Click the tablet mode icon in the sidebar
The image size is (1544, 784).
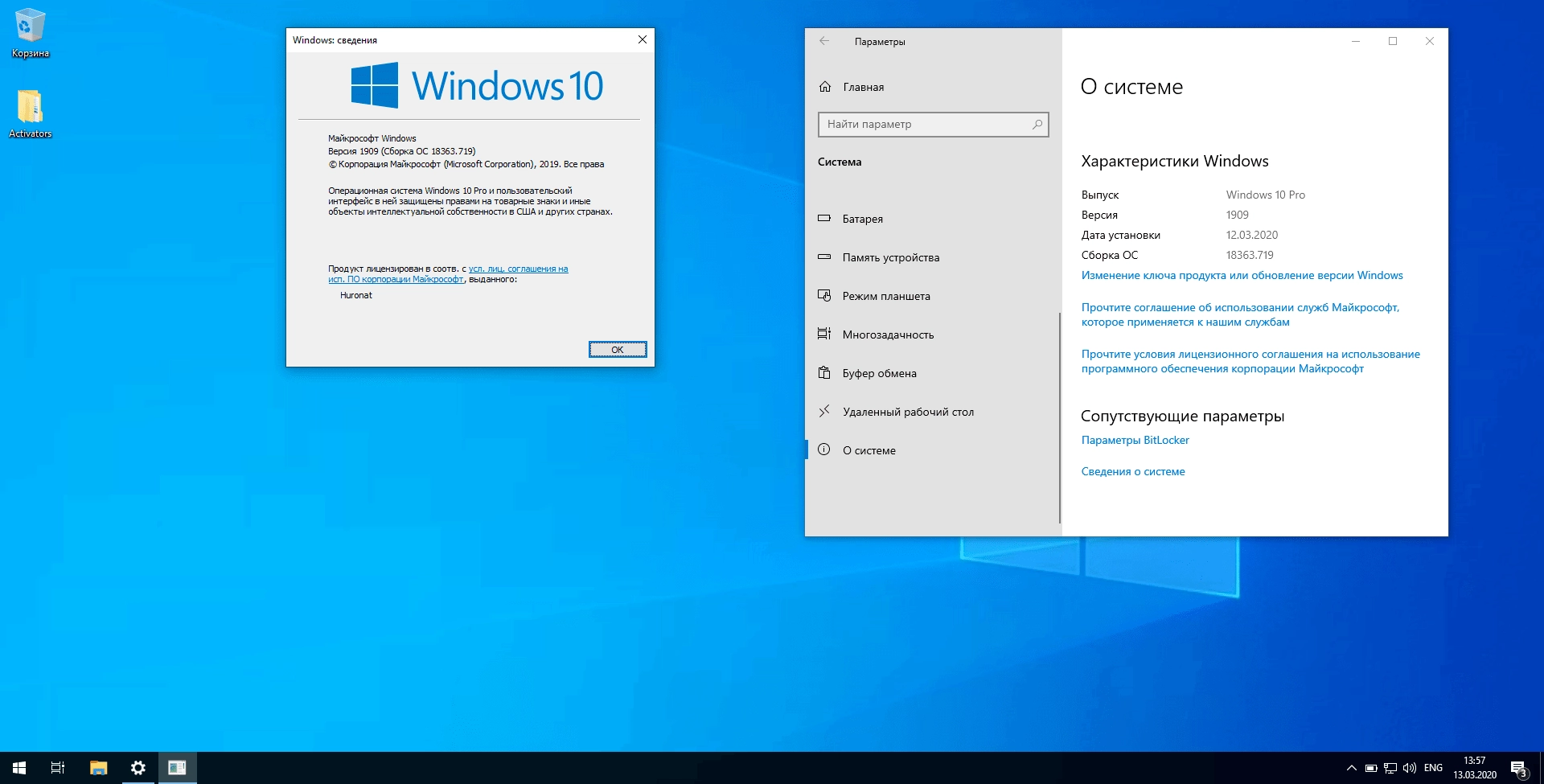[x=824, y=295]
